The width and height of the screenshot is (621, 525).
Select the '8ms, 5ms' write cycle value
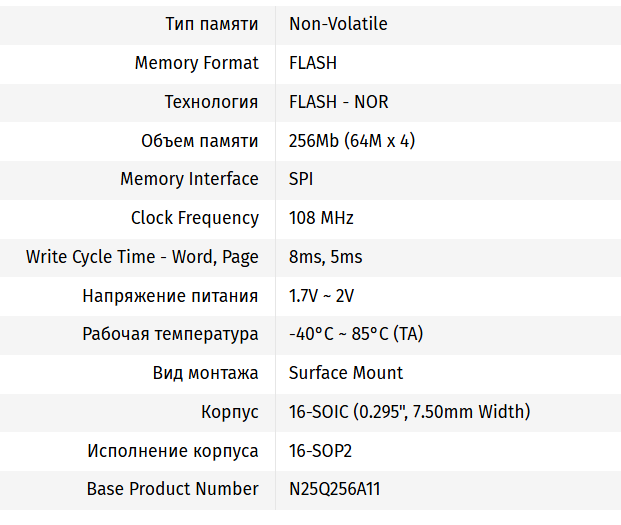click(x=325, y=257)
